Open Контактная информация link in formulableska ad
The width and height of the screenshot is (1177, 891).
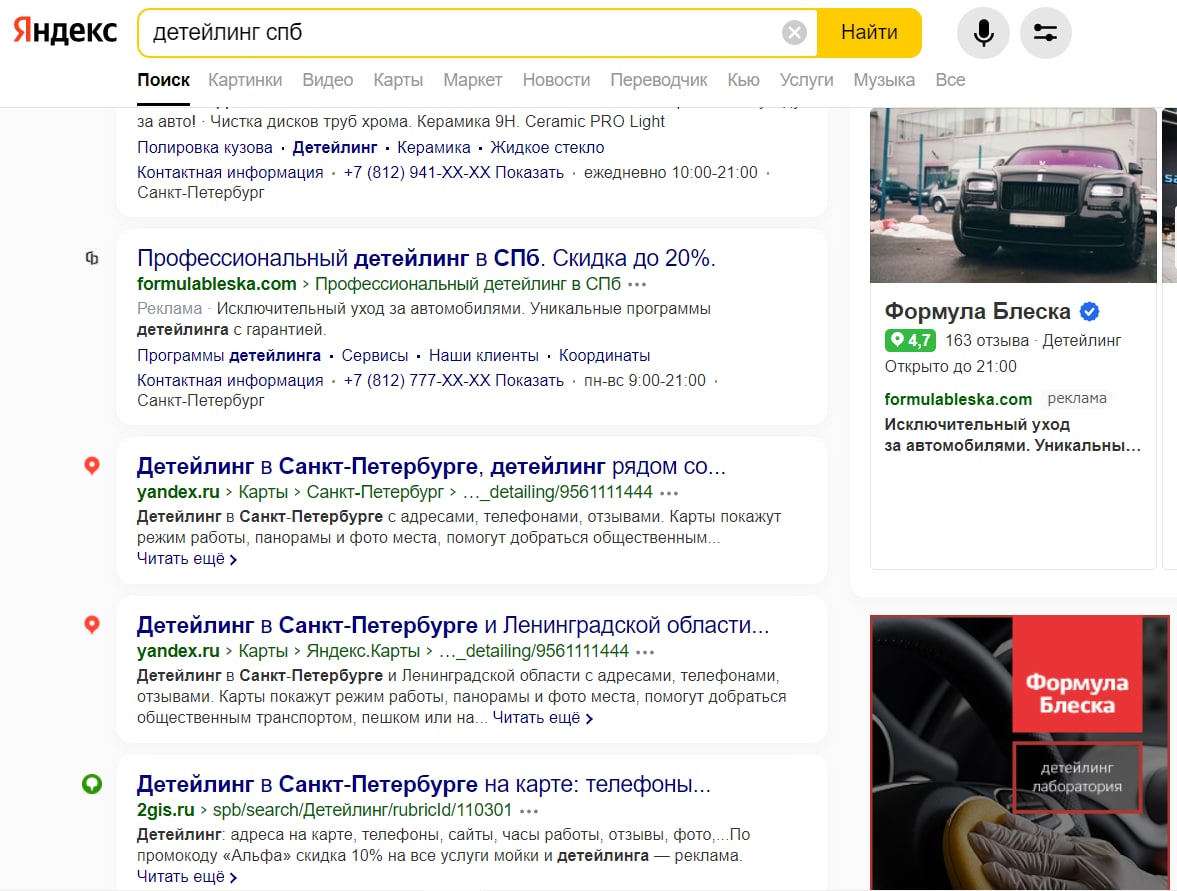click(230, 380)
